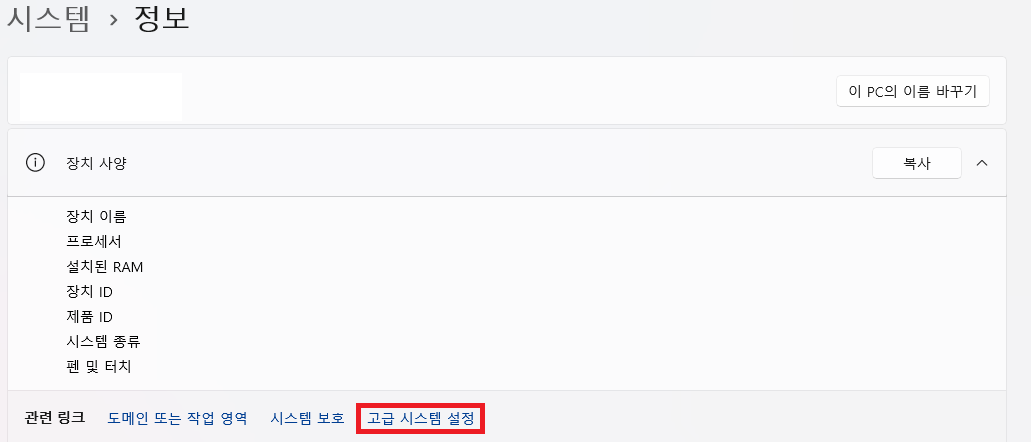Open 도메인 또는 작업 영역 link

click(x=178, y=418)
